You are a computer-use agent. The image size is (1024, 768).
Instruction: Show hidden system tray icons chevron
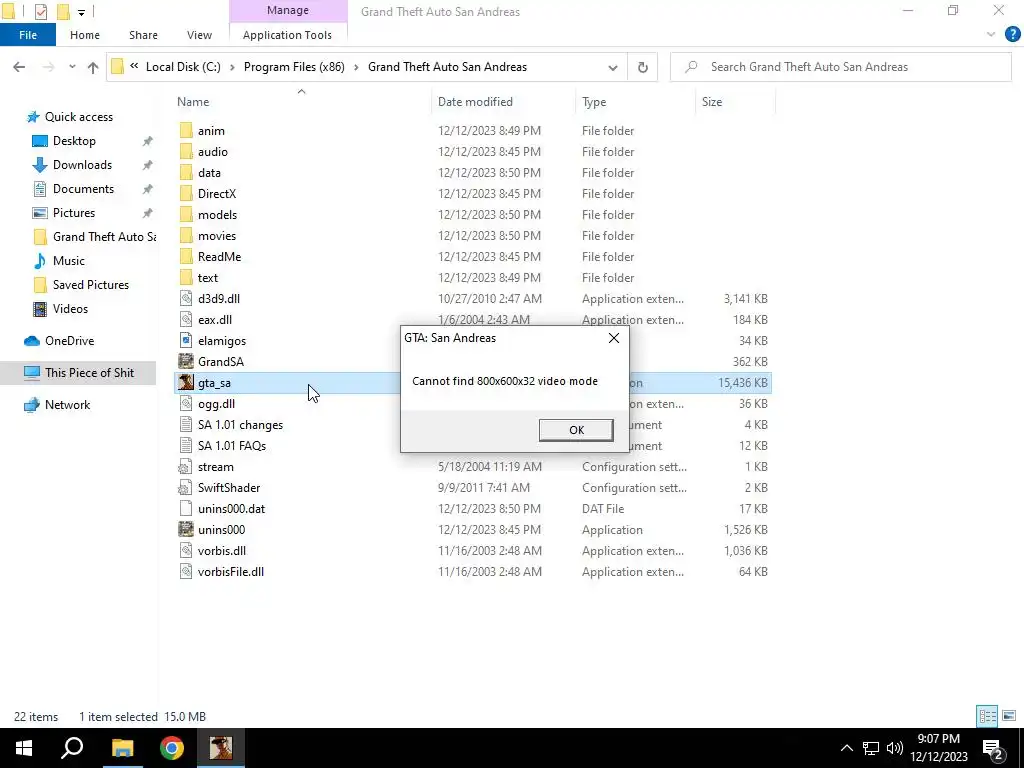point(846,748)
